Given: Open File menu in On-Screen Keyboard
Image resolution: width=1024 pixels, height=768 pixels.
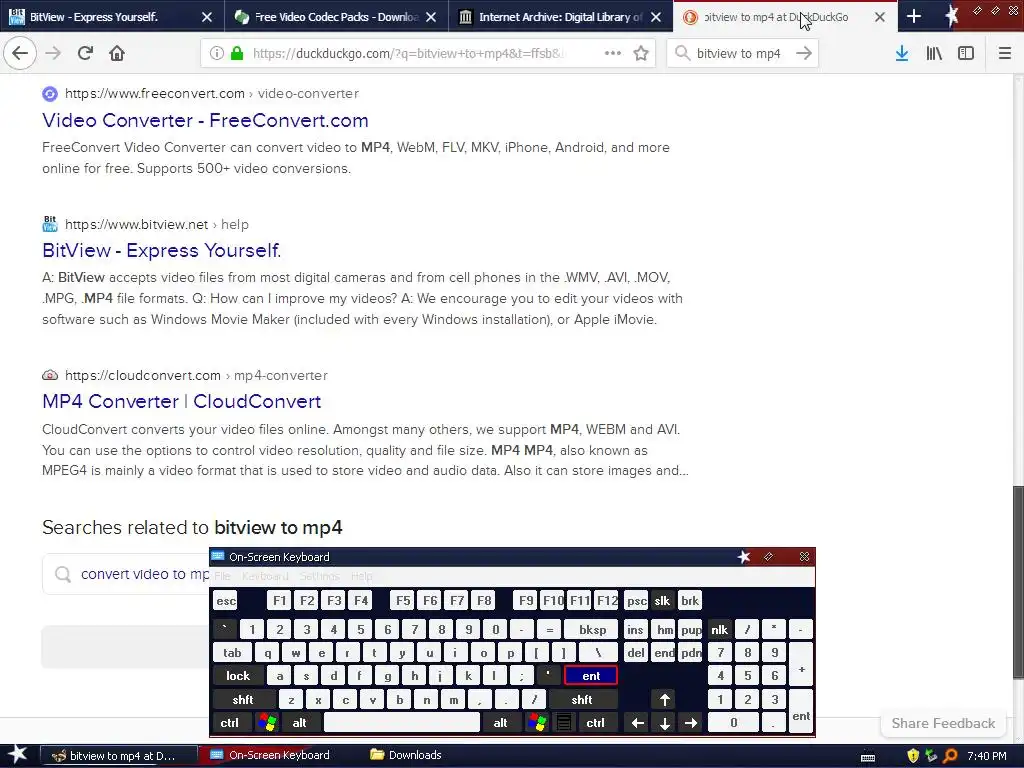Looking at the screenshot, I should pyautogui.click(x=222, y=576).
